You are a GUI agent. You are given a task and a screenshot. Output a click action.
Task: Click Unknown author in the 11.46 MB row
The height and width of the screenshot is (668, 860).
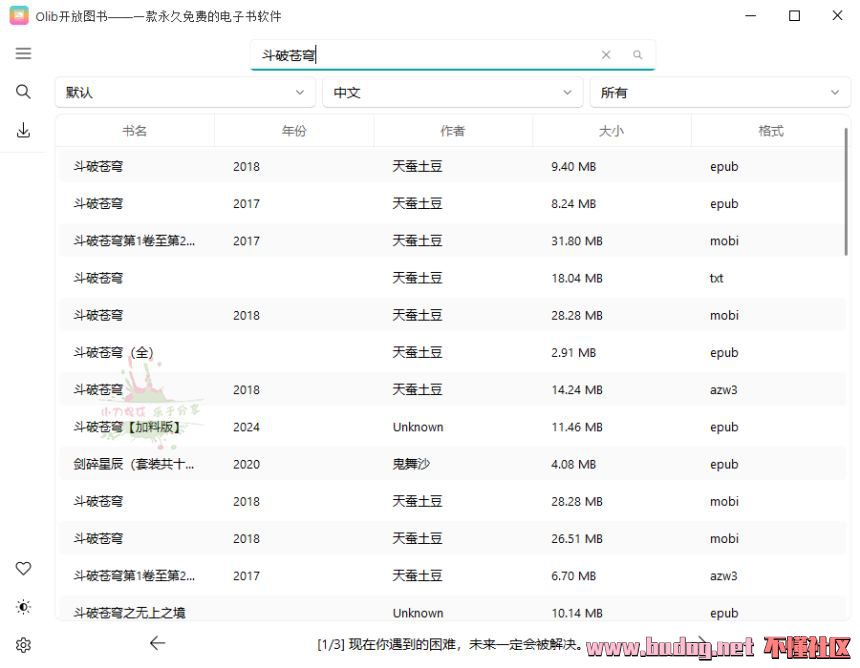(418, 427)
